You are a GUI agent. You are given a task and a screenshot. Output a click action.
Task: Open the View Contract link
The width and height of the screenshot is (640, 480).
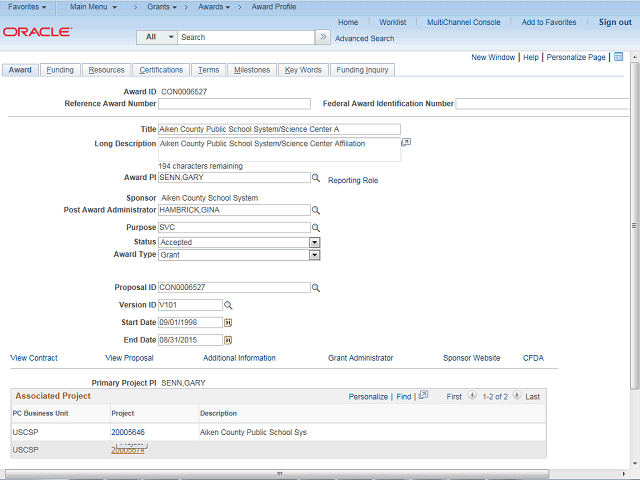pos(34,358)
